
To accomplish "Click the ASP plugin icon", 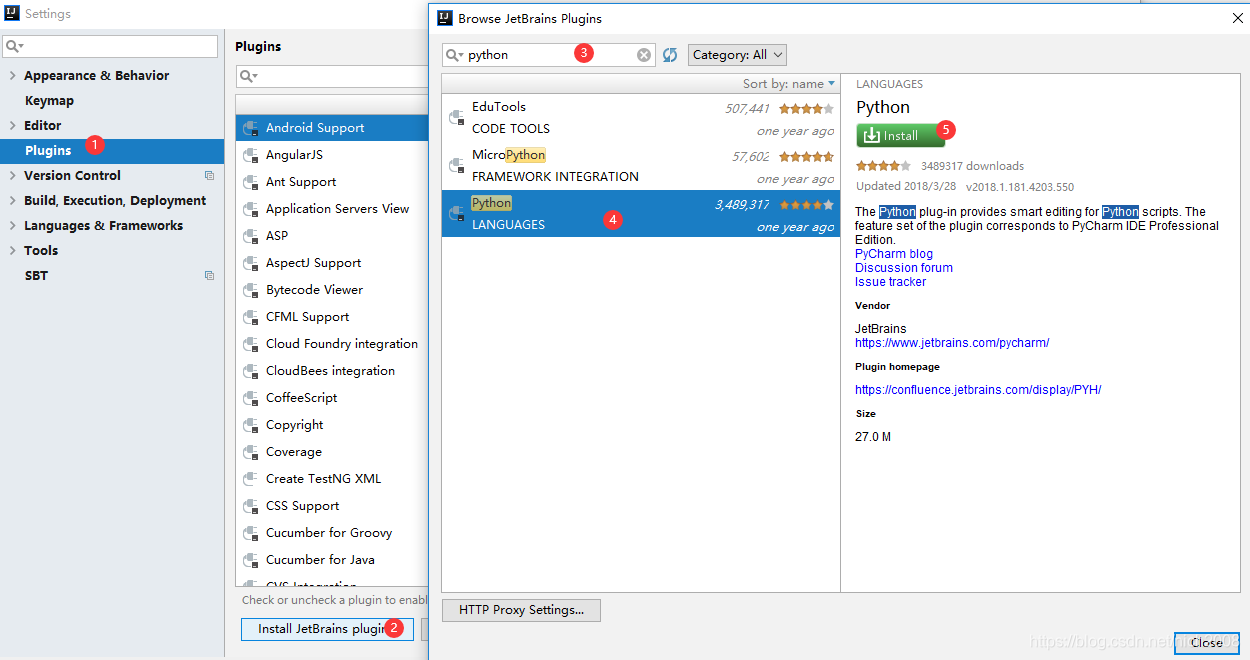I will click(251, 236).
